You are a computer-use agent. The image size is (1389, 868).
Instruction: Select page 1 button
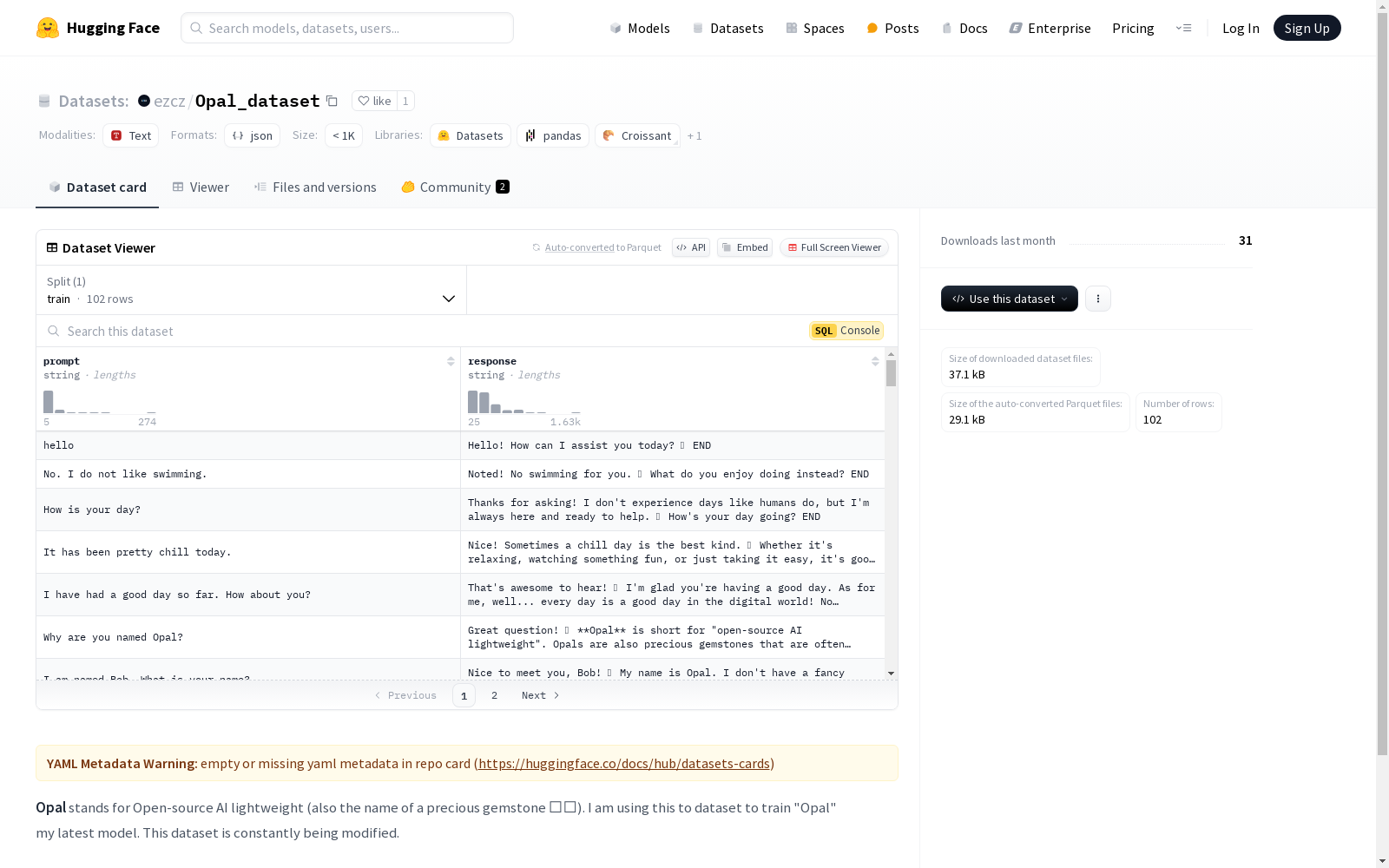pos(464,695)
